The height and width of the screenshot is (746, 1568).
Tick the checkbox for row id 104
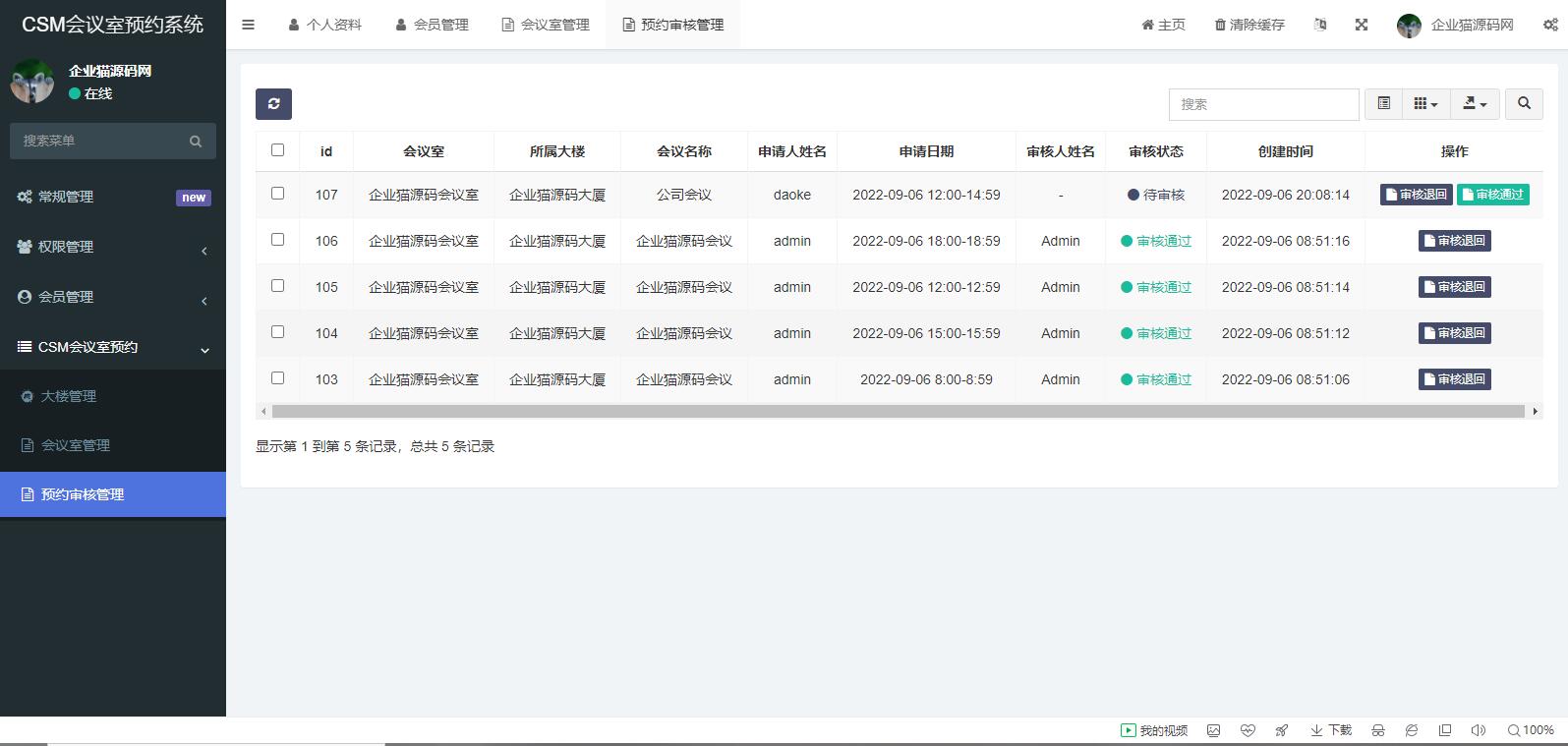[x=277, y=332]
